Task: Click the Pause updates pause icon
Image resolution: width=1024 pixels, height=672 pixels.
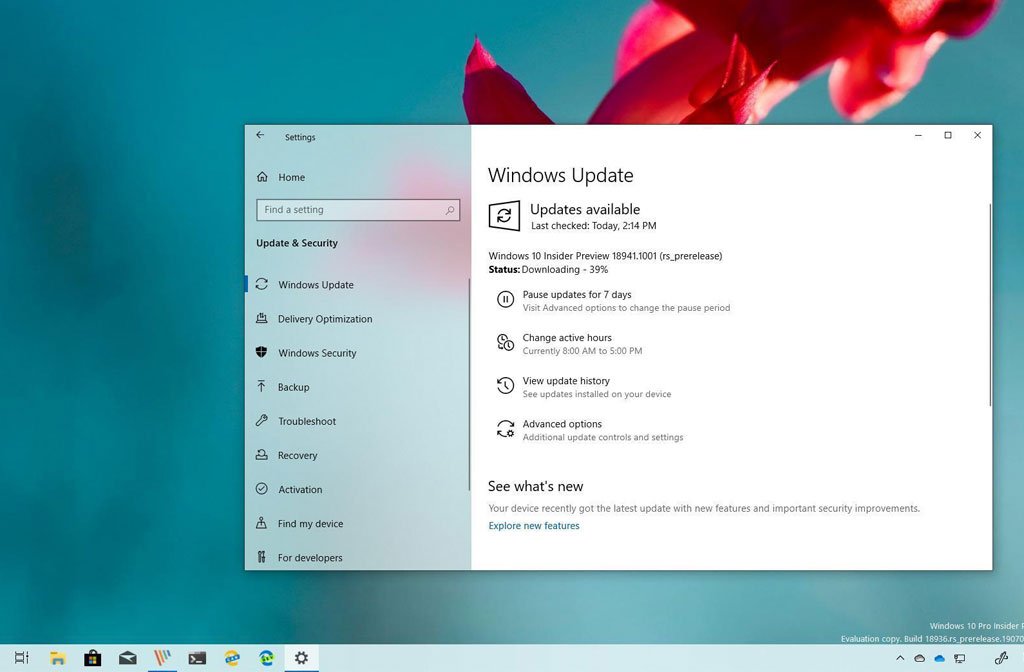Action: click(505, 300)
